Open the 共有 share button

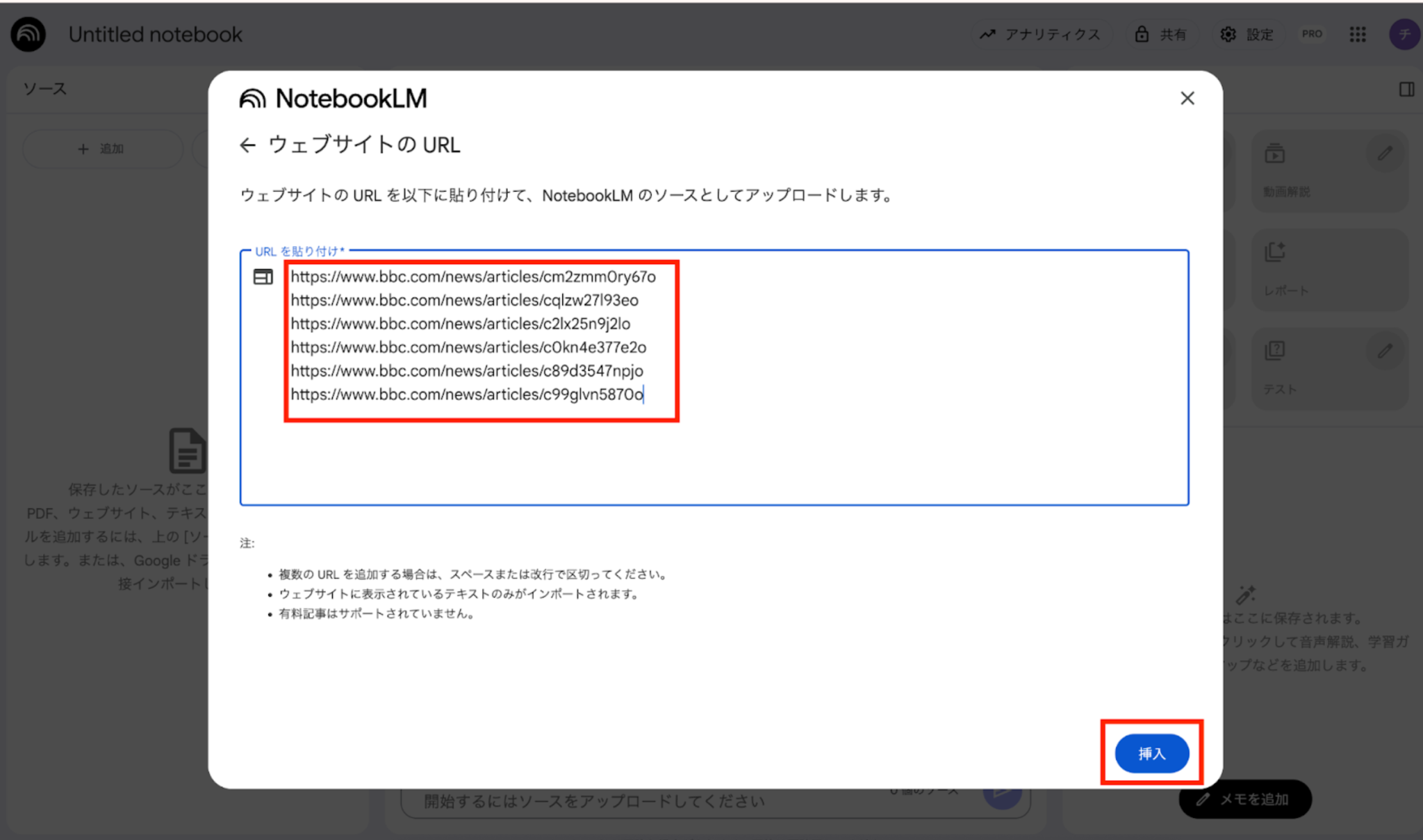click(1161, 34)
